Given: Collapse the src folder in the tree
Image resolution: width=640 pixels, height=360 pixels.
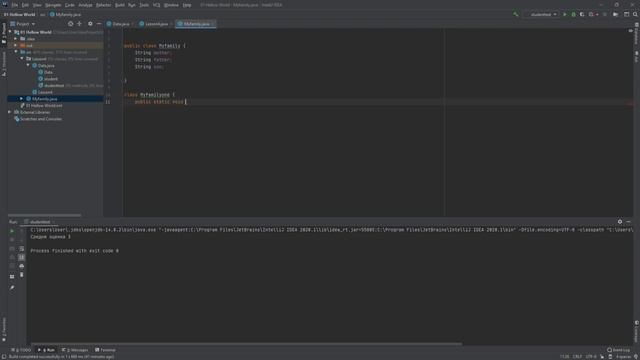Looking at the screenshot, I should coord(16,52).
